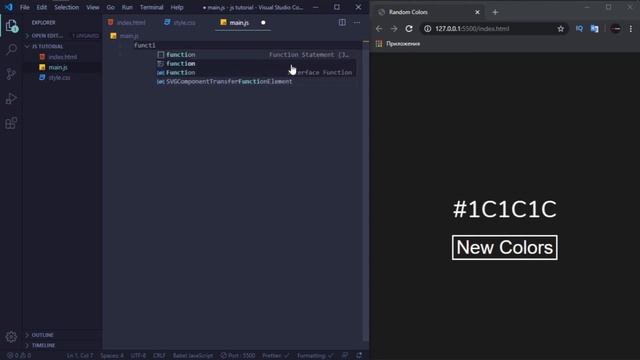Open the Manage gear settings icon
The height and width of the screenshot is (360, 640).
point(11,336)
